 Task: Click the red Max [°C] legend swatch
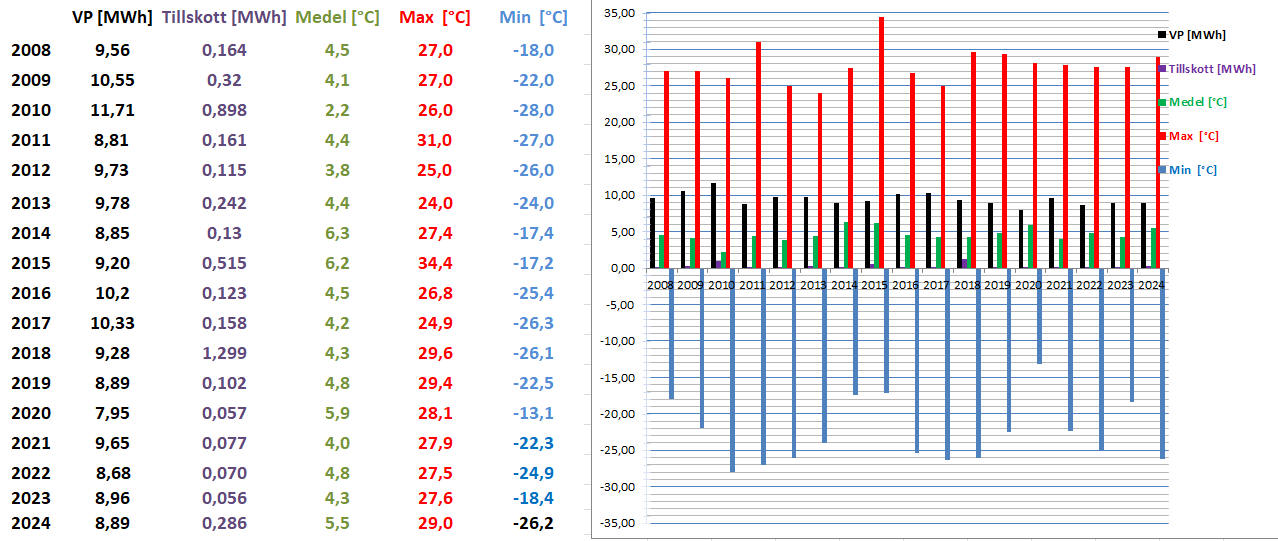[x=1162, y=135]
